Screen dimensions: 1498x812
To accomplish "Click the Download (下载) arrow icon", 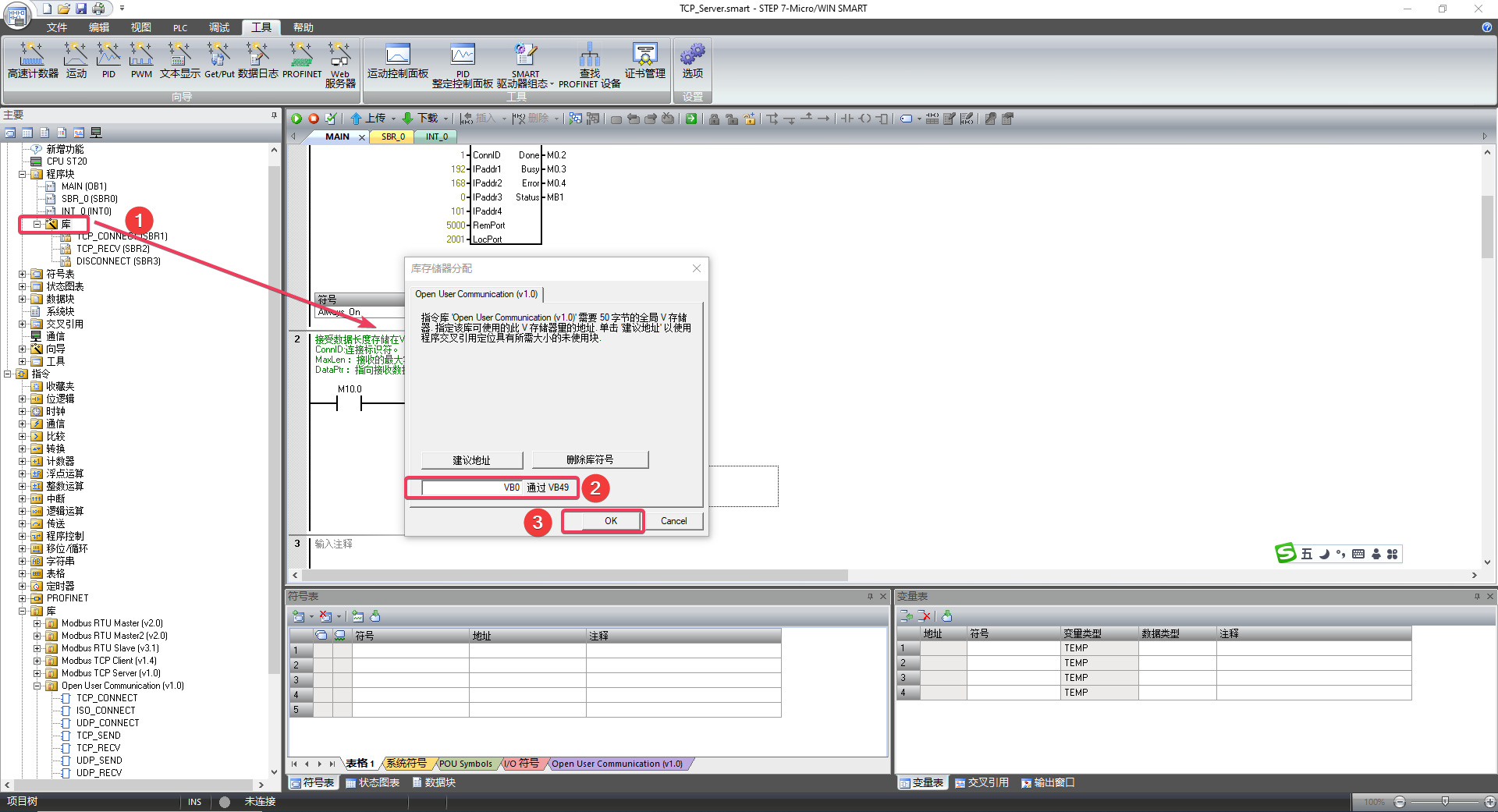I will (407, 119).
